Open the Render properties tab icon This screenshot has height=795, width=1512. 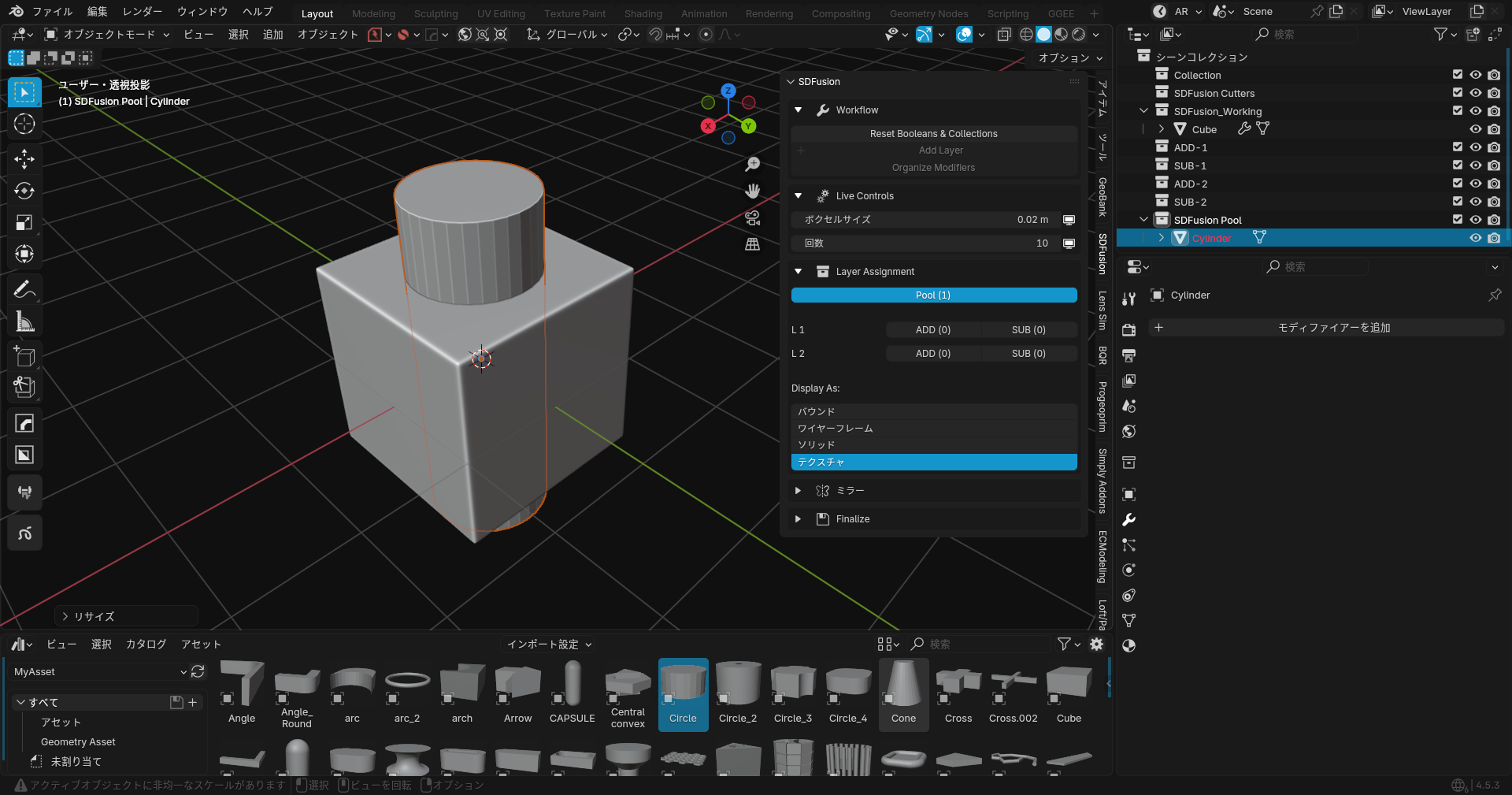pyautogui.click(x=1128, y=330)
